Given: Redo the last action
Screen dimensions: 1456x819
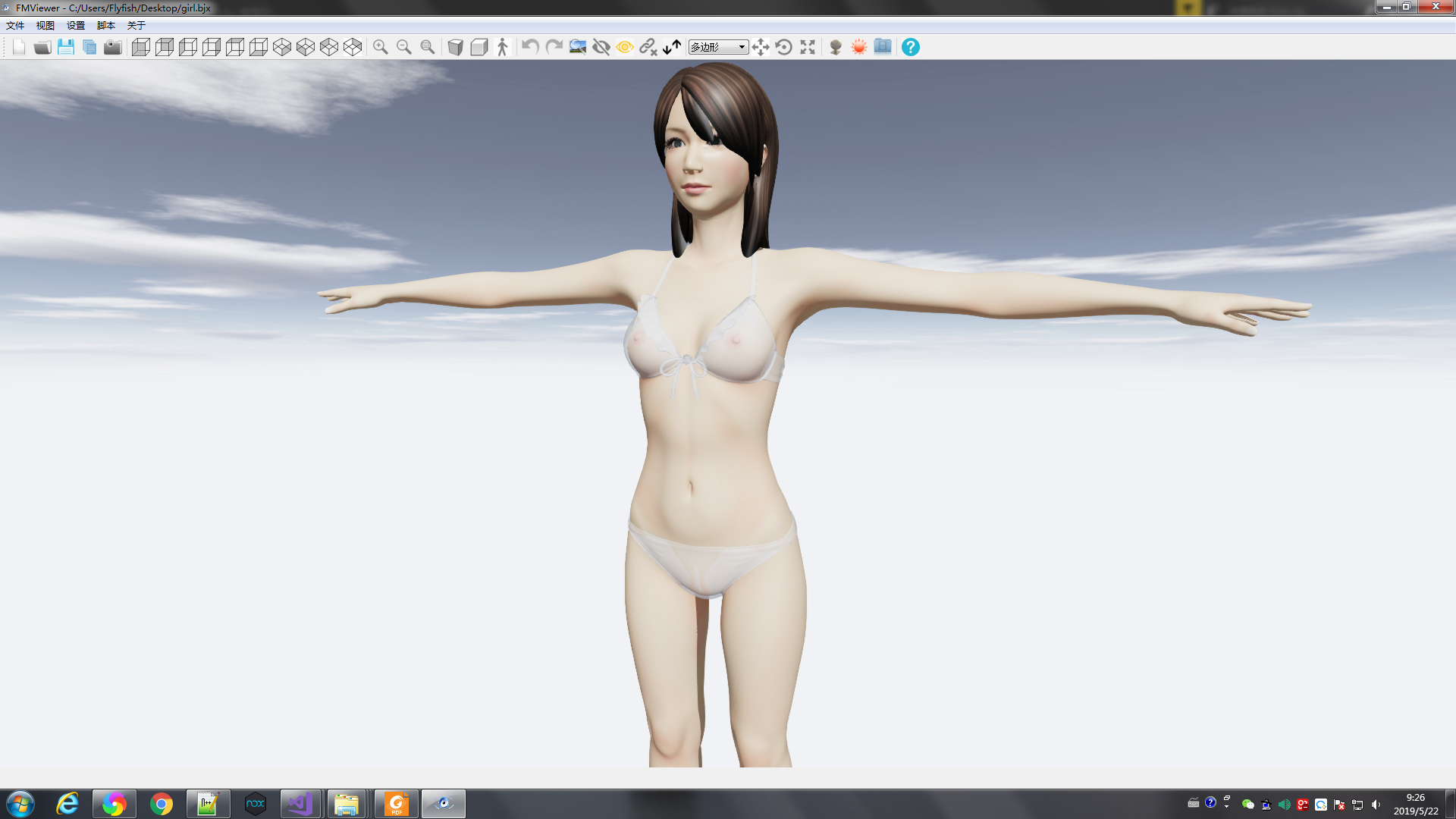Looking at the screenshot, I should click(x=554, y=47).
